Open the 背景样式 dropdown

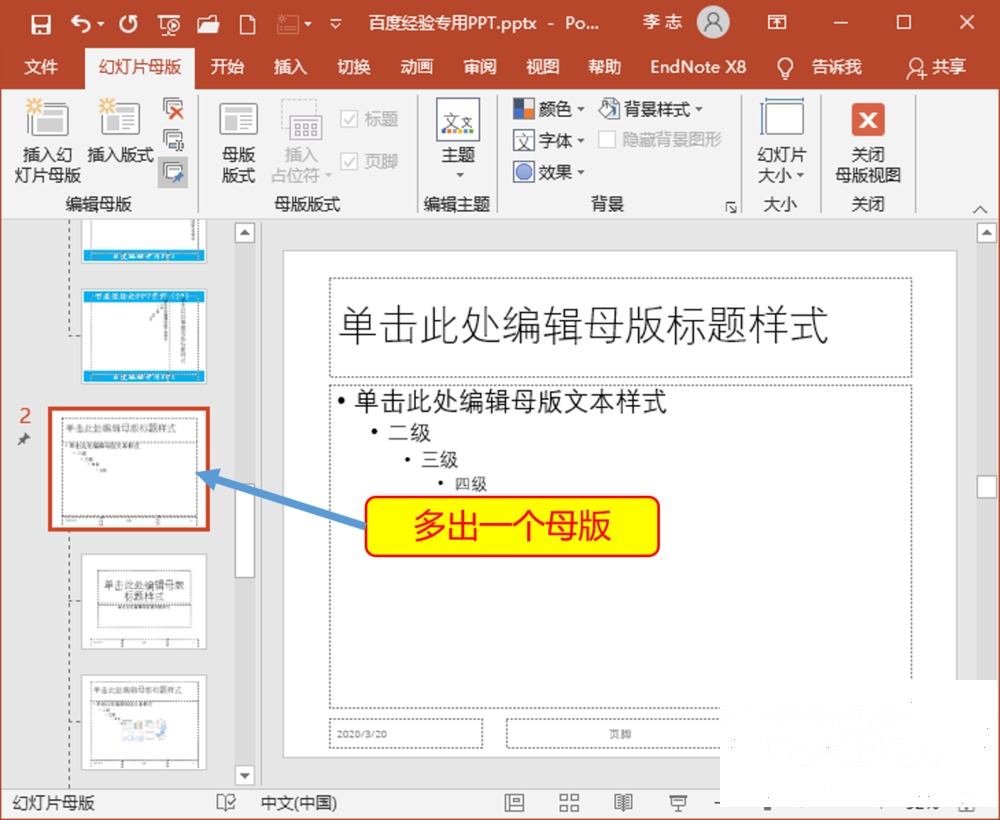(x=651, y=109)
